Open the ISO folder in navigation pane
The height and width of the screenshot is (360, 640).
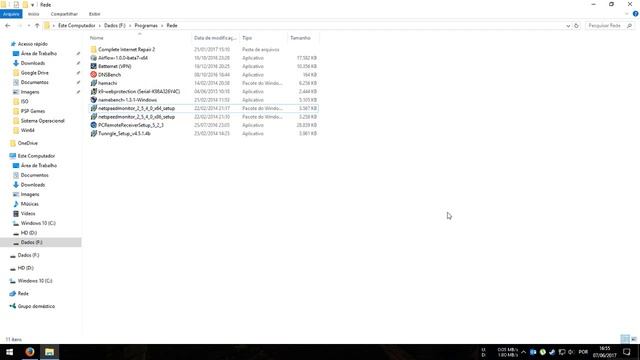(24, 101)
